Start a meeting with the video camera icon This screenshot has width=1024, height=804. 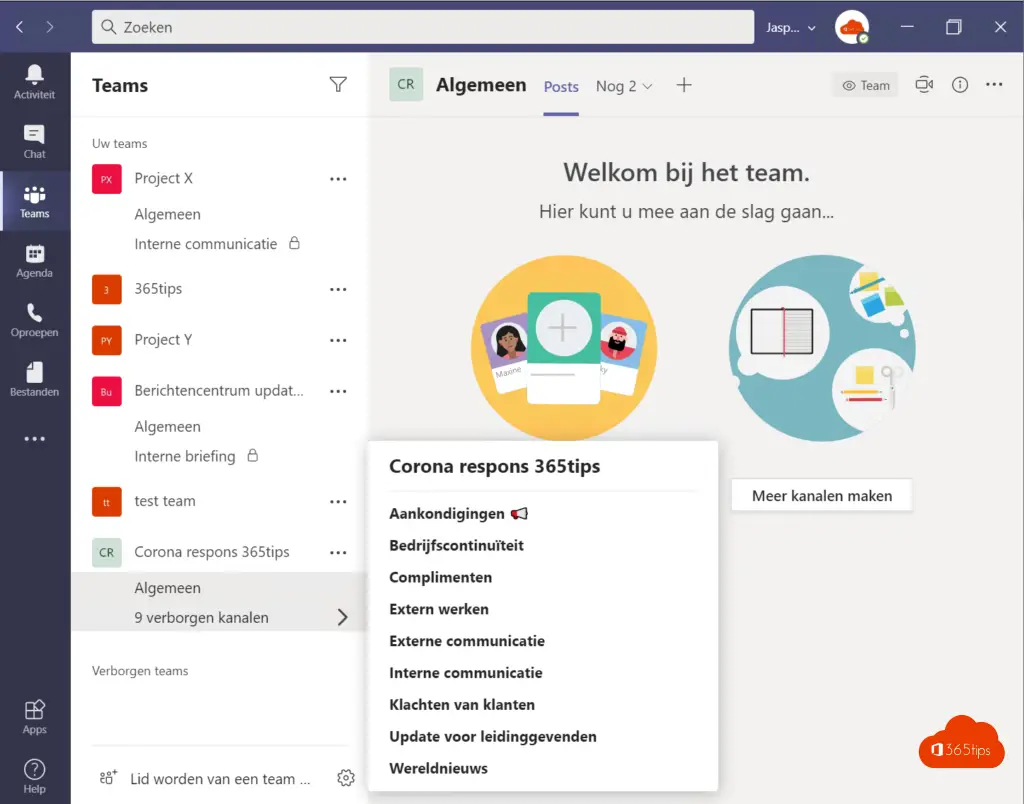point(924,85)
